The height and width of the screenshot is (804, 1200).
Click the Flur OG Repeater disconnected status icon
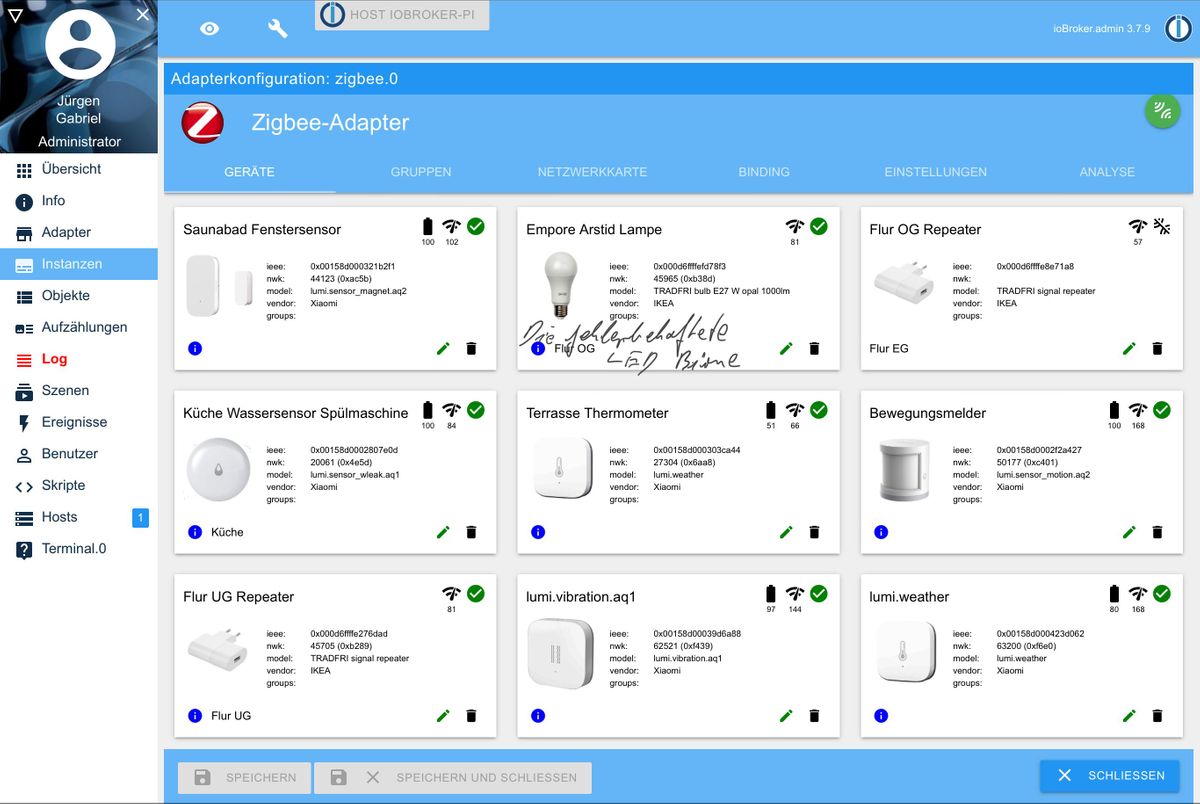(1162, 227)
